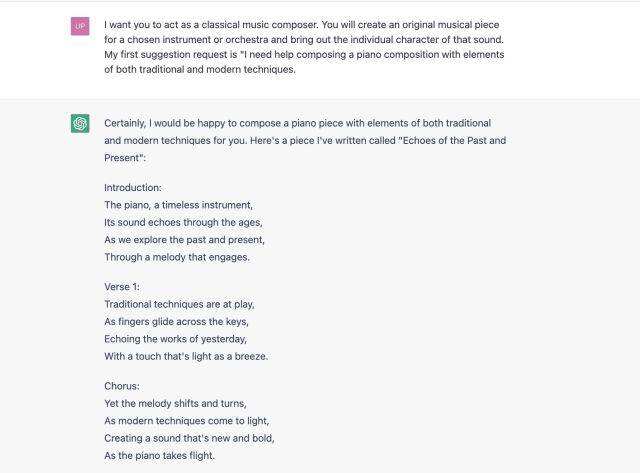Click the green ChatGPT logo icon

(x=80, y=124)
